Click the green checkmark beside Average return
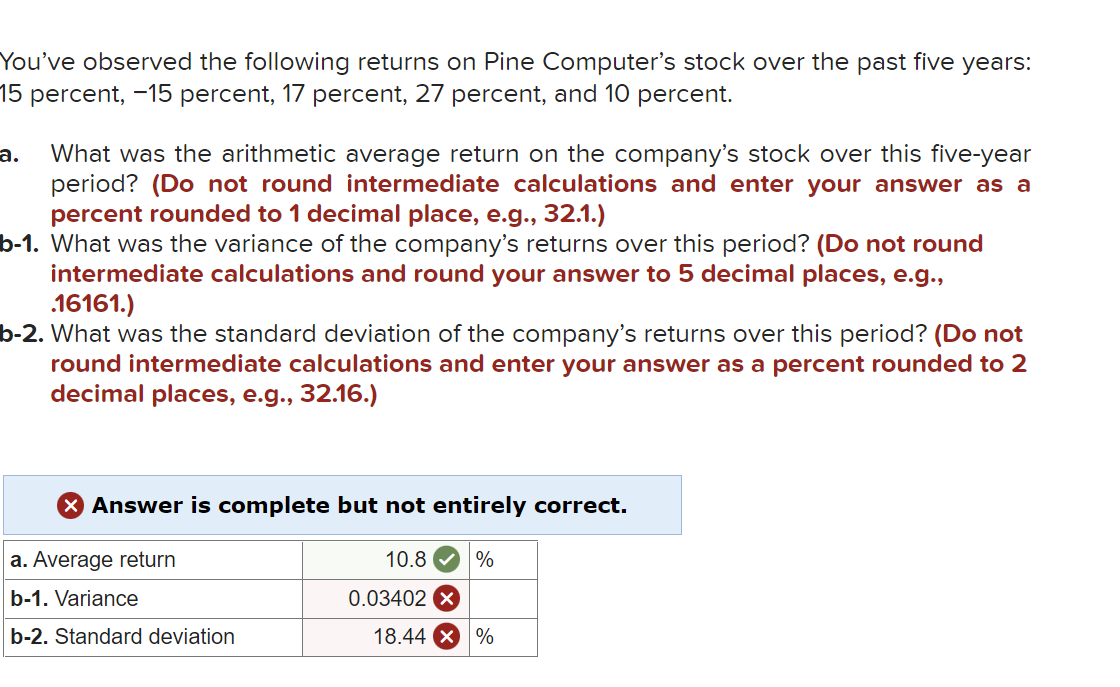1120x687 pixels. [446, 560]
